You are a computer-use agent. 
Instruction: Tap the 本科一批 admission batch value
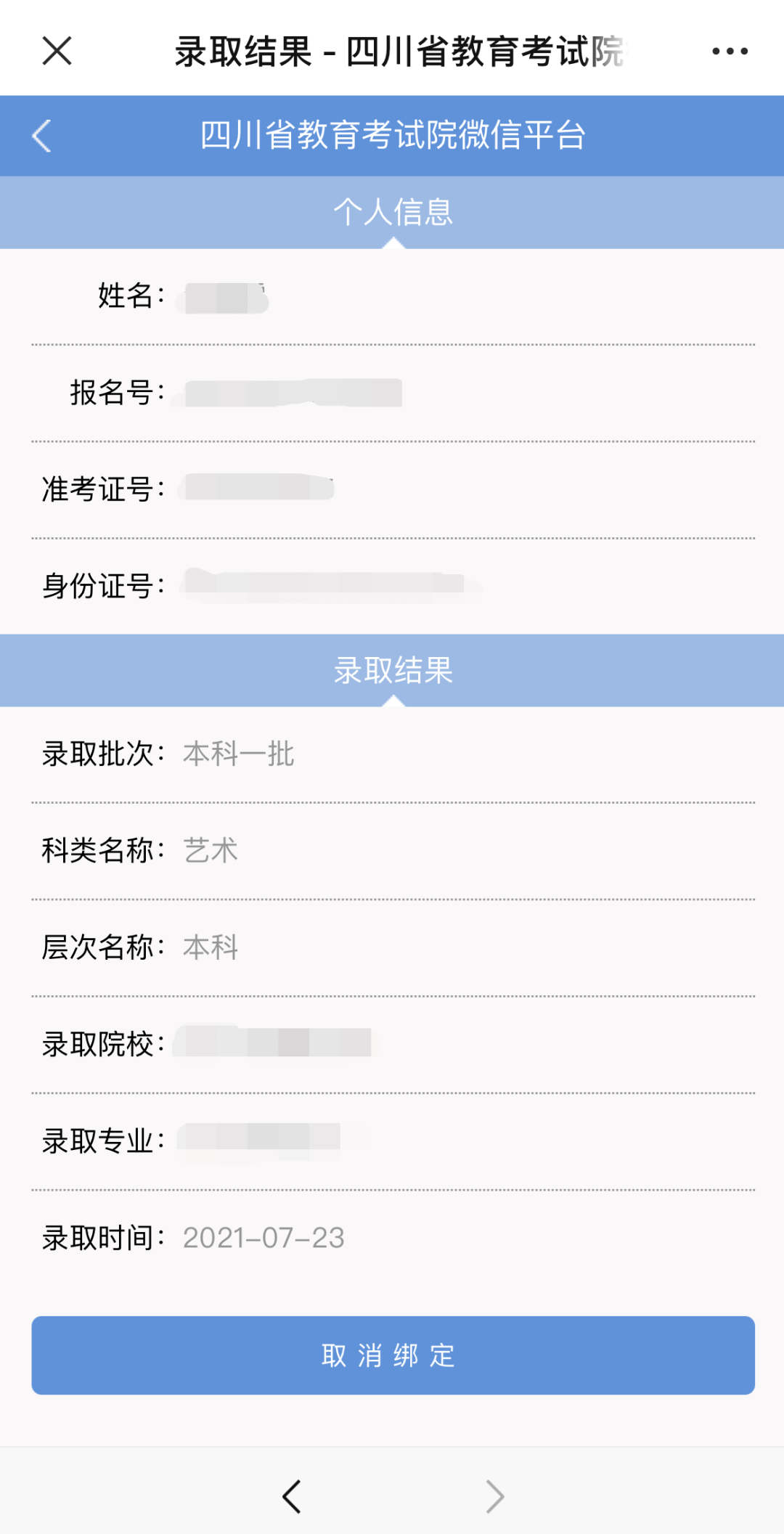[x=238, y=754]
